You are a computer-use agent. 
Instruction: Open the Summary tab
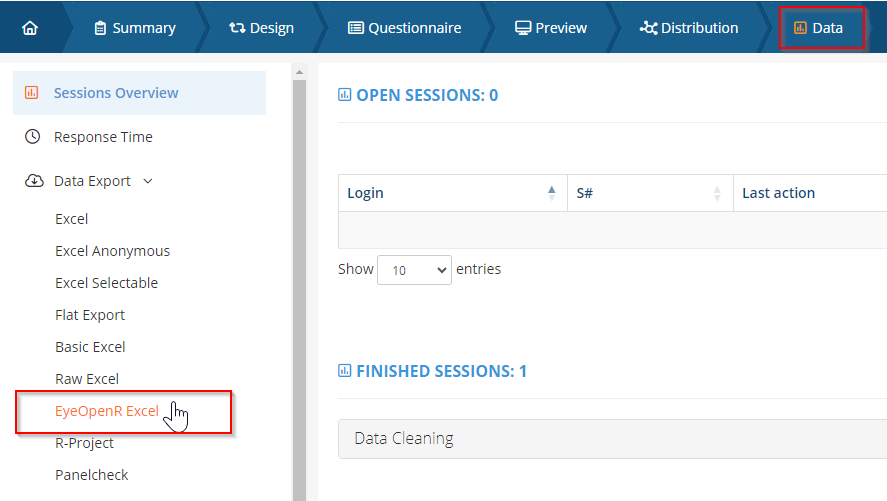click(x=134, y=28)
